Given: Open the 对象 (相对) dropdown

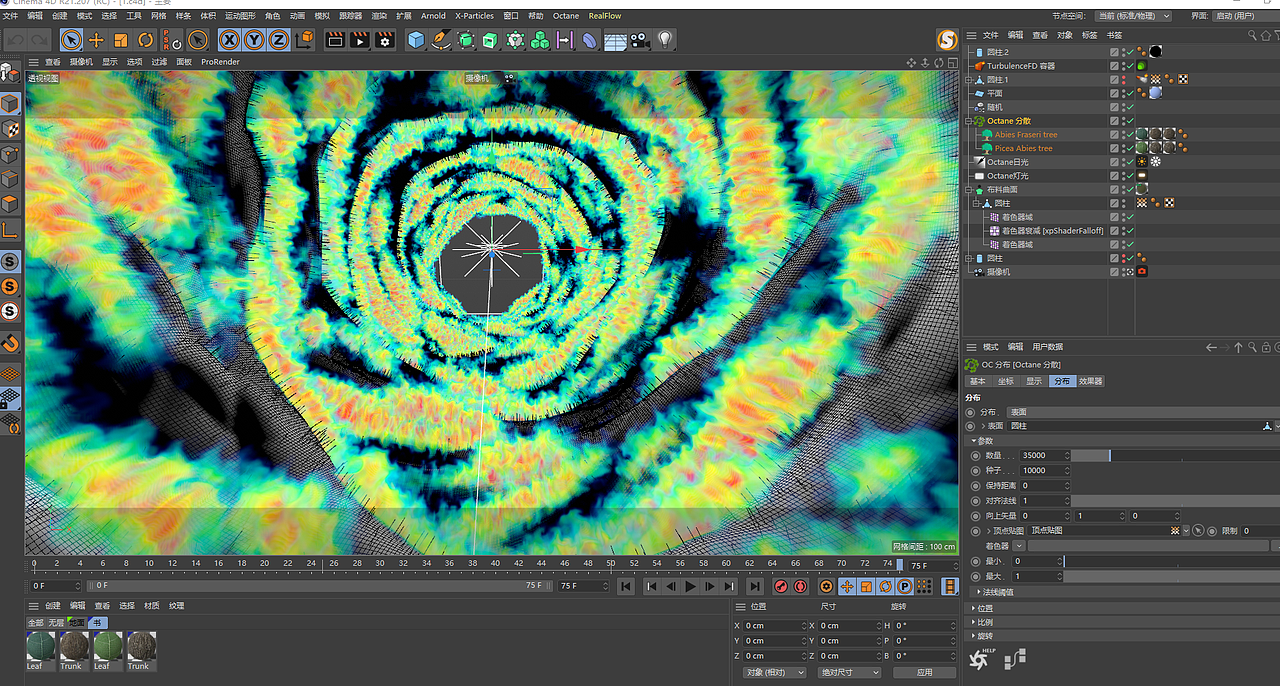Looking at the screenshot, I should pyautogui.click(x=775, y=672).
